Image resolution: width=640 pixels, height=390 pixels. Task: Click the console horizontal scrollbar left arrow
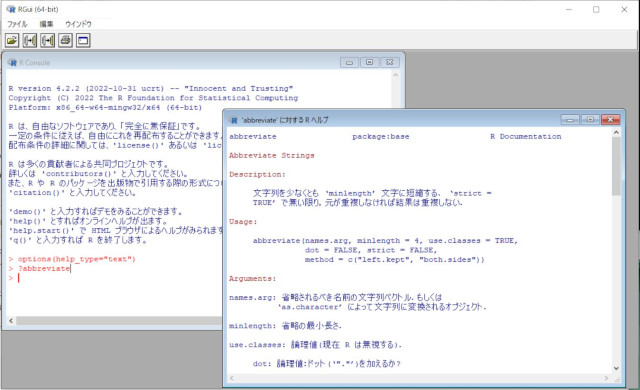[x=11, y=321]
